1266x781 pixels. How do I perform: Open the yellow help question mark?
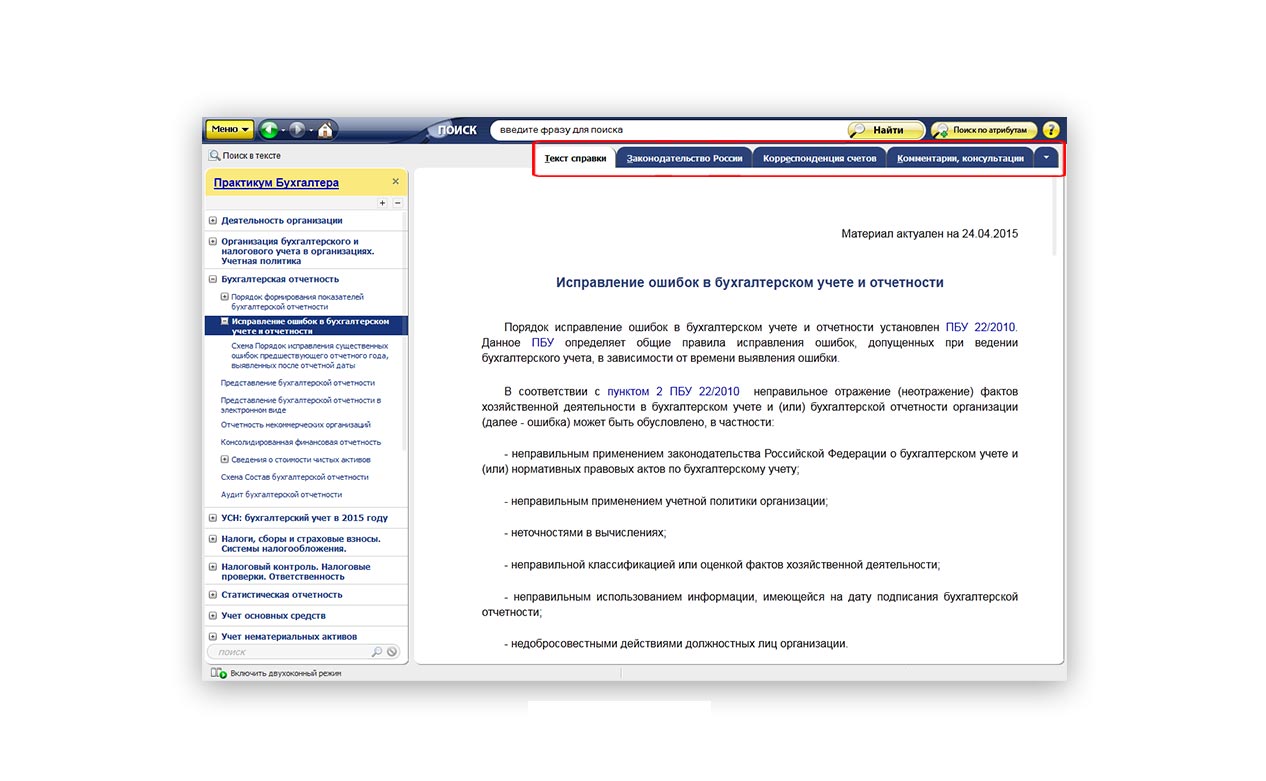tap(1051, 130)
